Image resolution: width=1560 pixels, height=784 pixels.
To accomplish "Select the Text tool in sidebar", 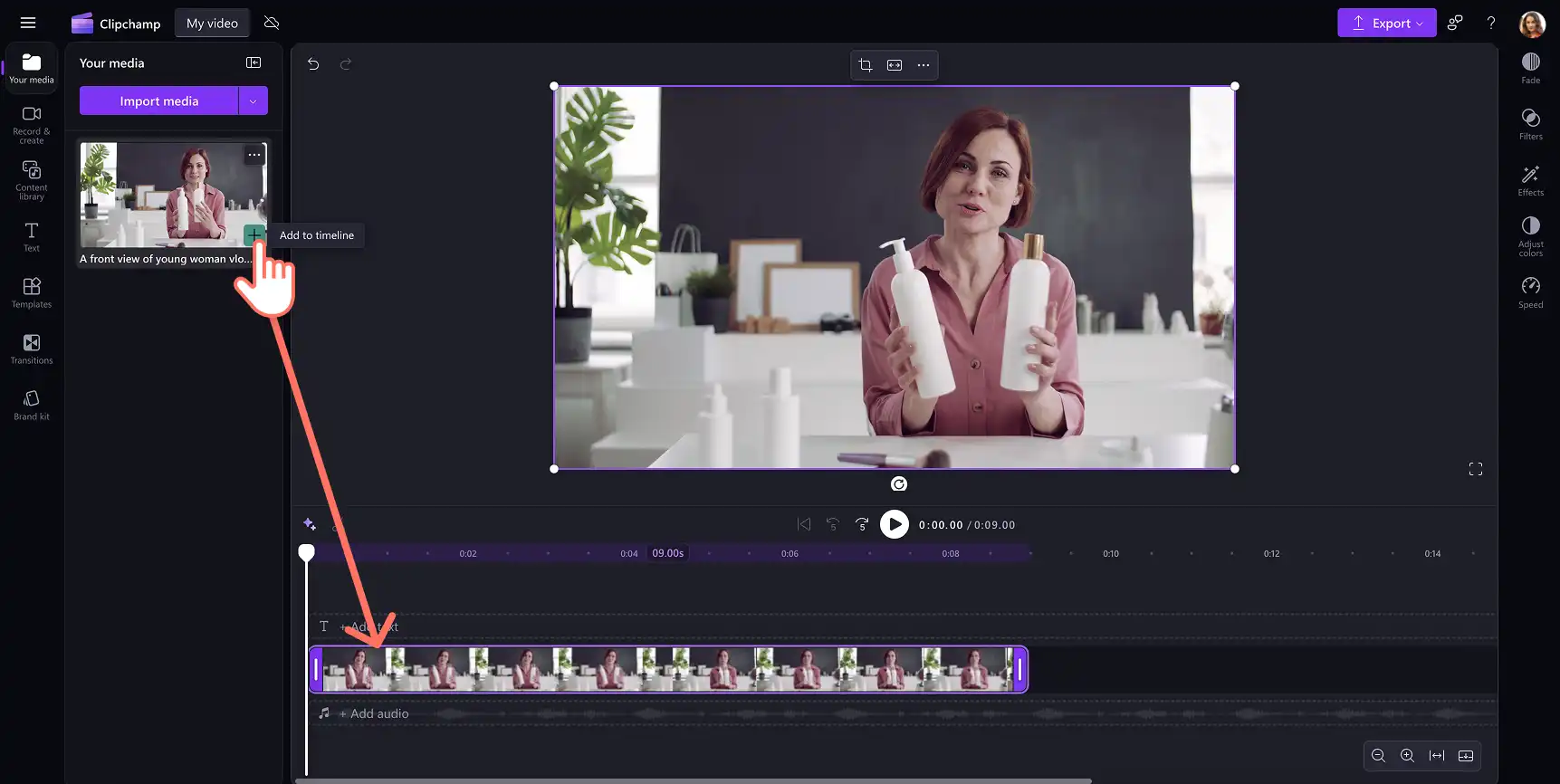I will pyautogui.click(x=32, y=237).
